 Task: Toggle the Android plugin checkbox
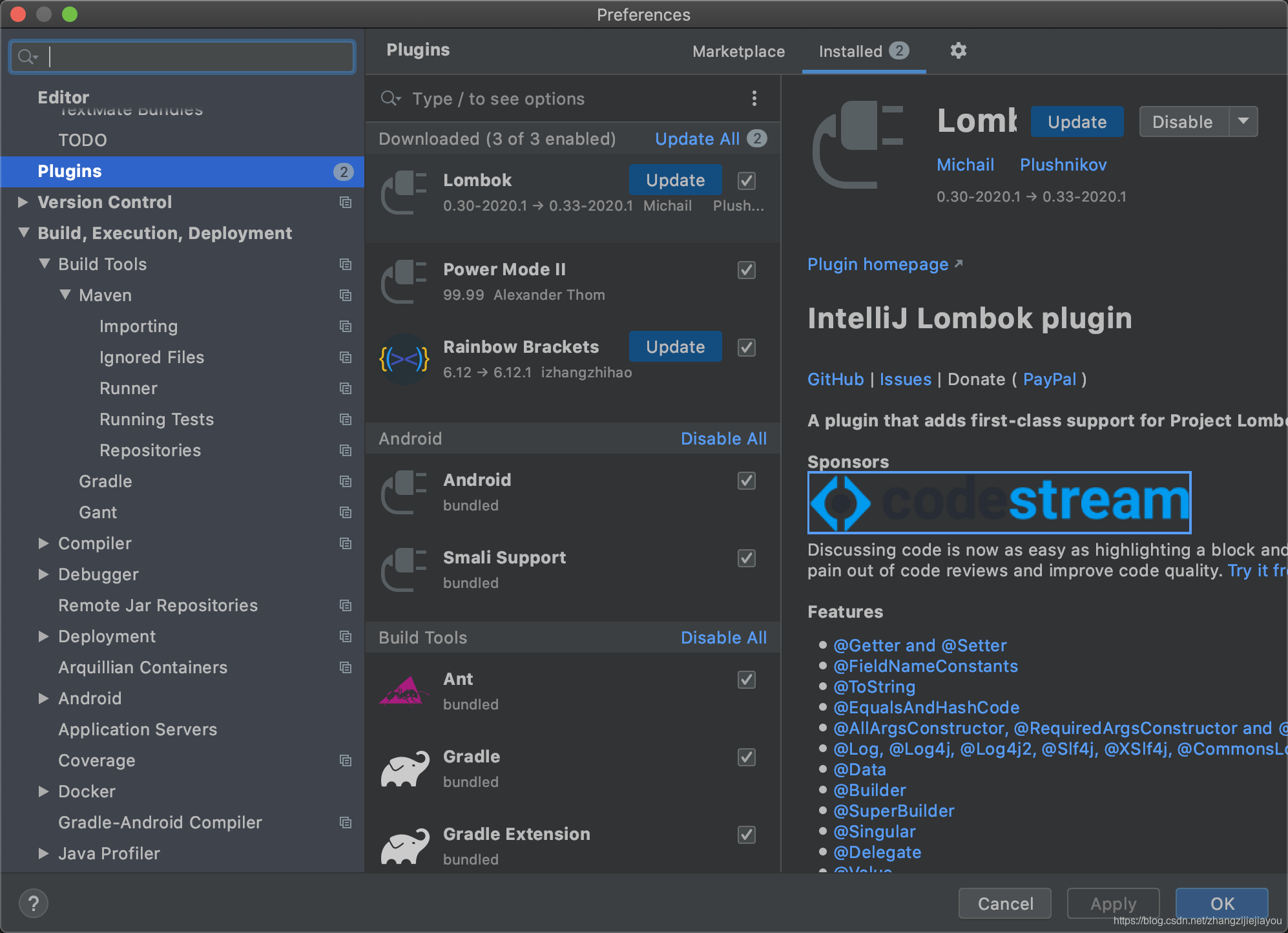747,481
